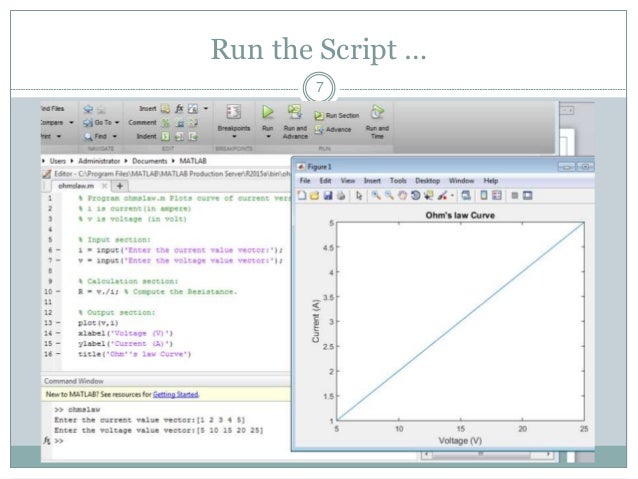Click the Comment lines percent icon

tap(165, 122)
